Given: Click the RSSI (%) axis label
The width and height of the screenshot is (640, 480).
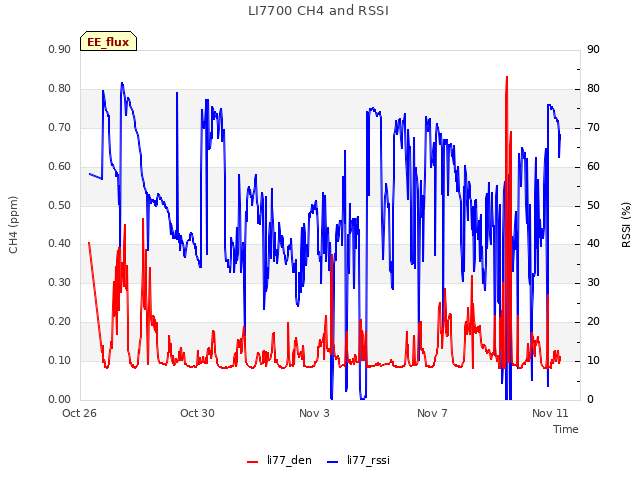Looking at the screenshot, I should point(627,225).
